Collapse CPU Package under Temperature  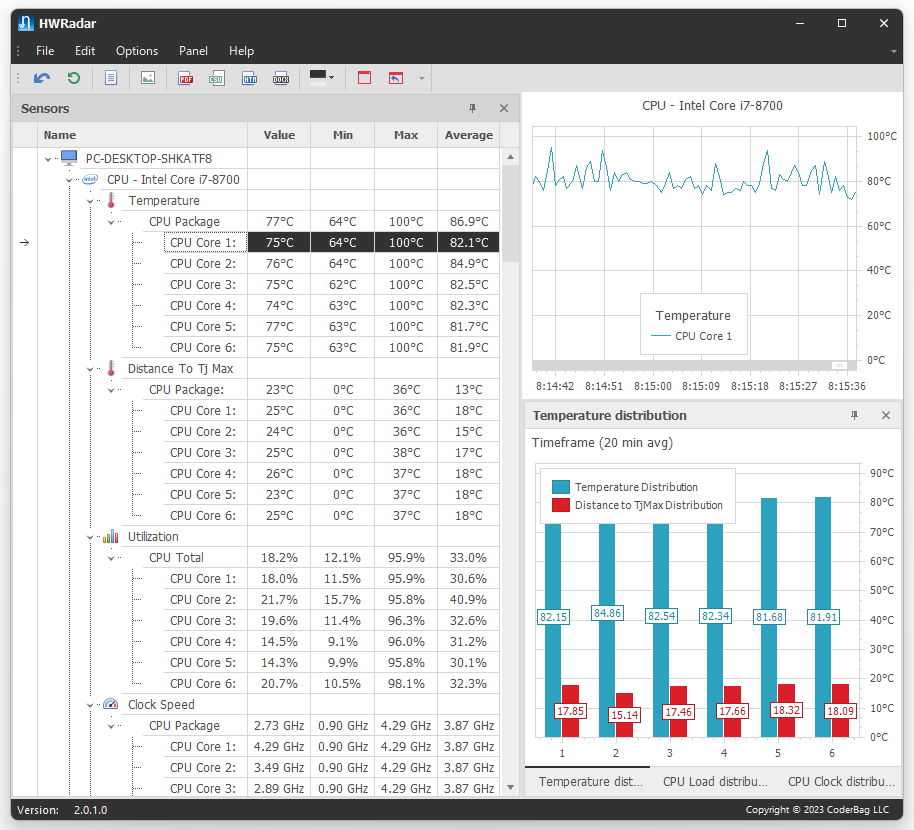[x=111, y=222]
